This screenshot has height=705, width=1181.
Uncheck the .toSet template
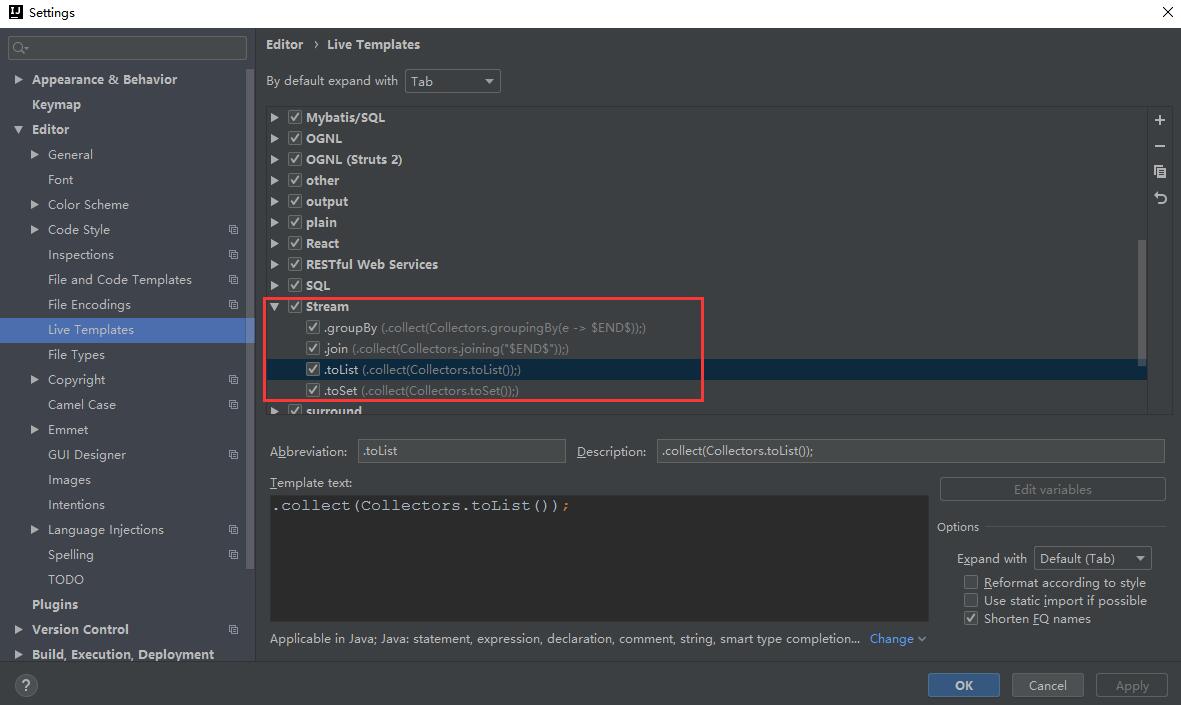pos(313,390)
